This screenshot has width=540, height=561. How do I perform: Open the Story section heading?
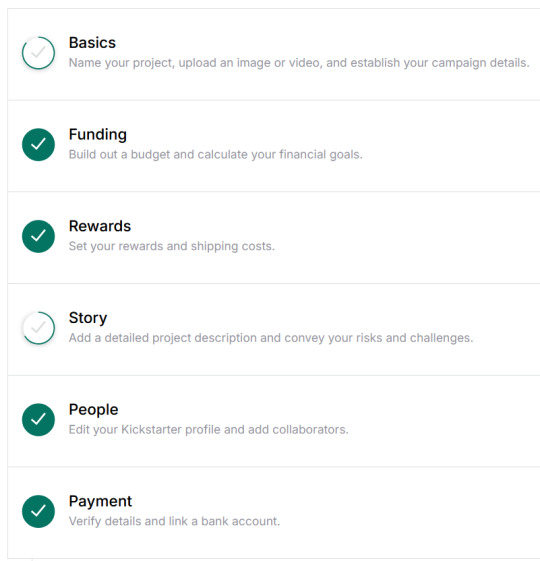tap(88, 318)
